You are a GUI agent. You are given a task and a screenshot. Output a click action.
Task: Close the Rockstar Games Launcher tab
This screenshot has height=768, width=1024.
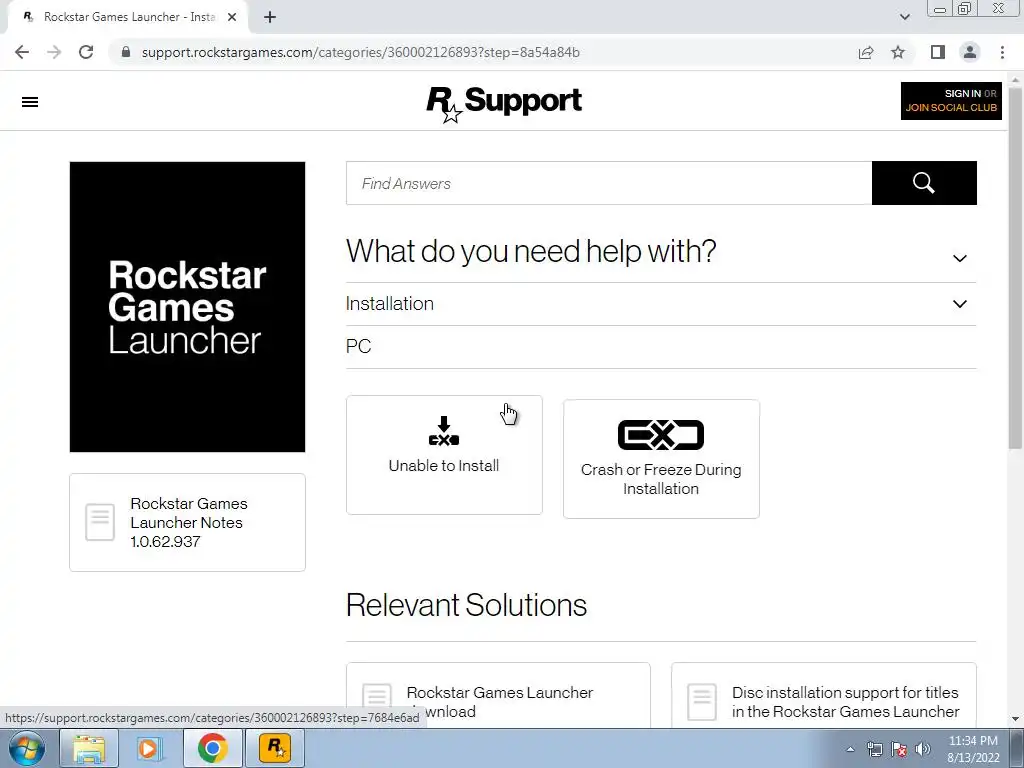click(x=232, y=17)
